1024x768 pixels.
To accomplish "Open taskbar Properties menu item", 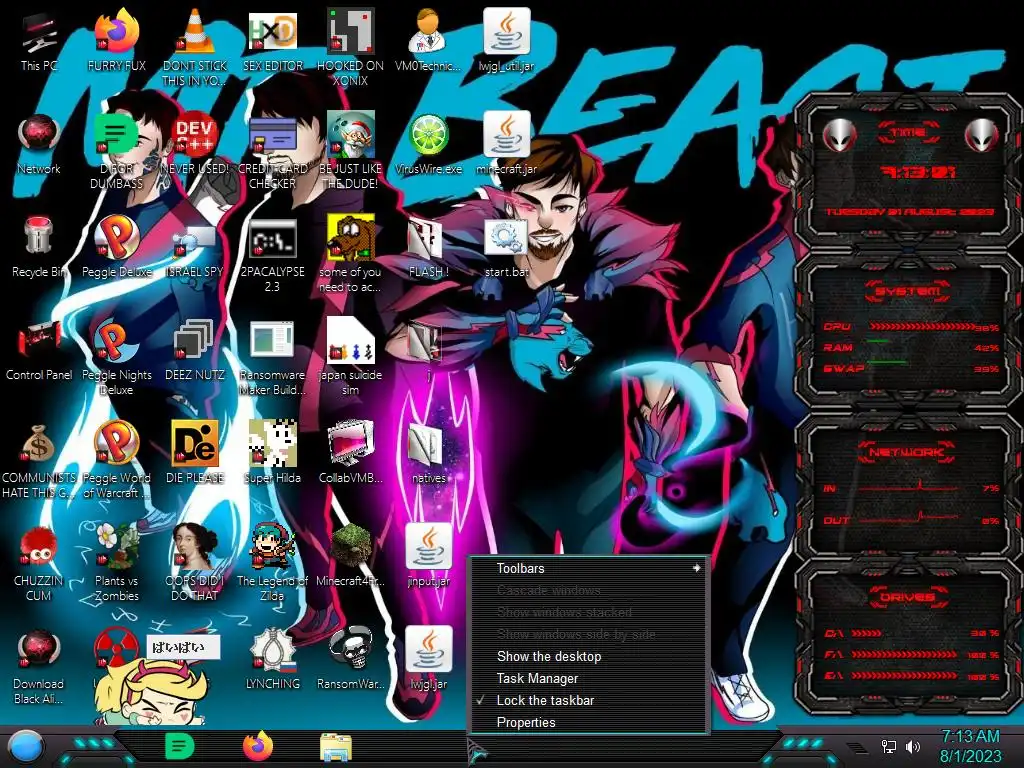I will tap(588, 722).
